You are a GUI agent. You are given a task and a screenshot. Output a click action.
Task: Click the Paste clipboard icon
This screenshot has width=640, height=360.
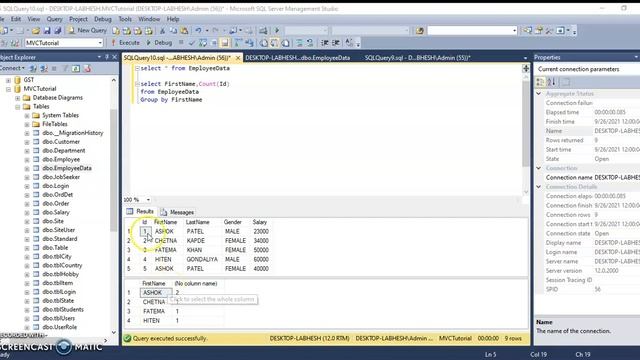click(x=184, y=31)
